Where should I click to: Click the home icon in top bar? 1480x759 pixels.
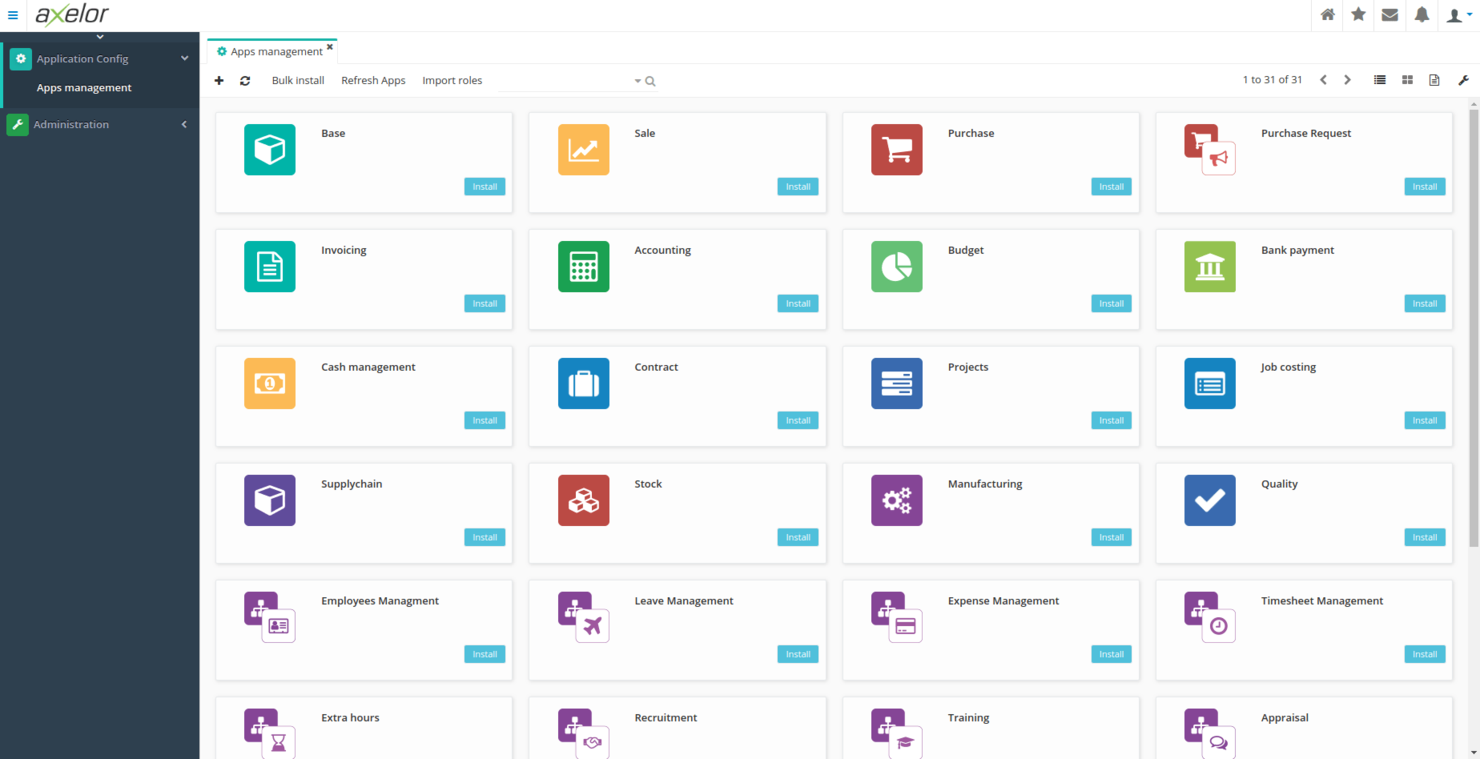tap(1327, 15)
